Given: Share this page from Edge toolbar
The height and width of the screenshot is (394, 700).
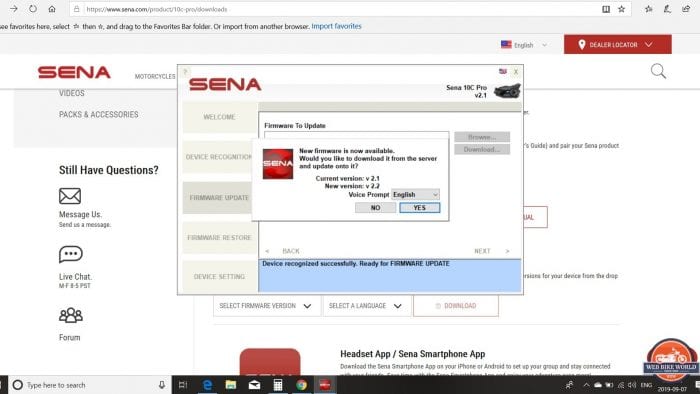Looking at the screenshot, I should click(686, 9).
